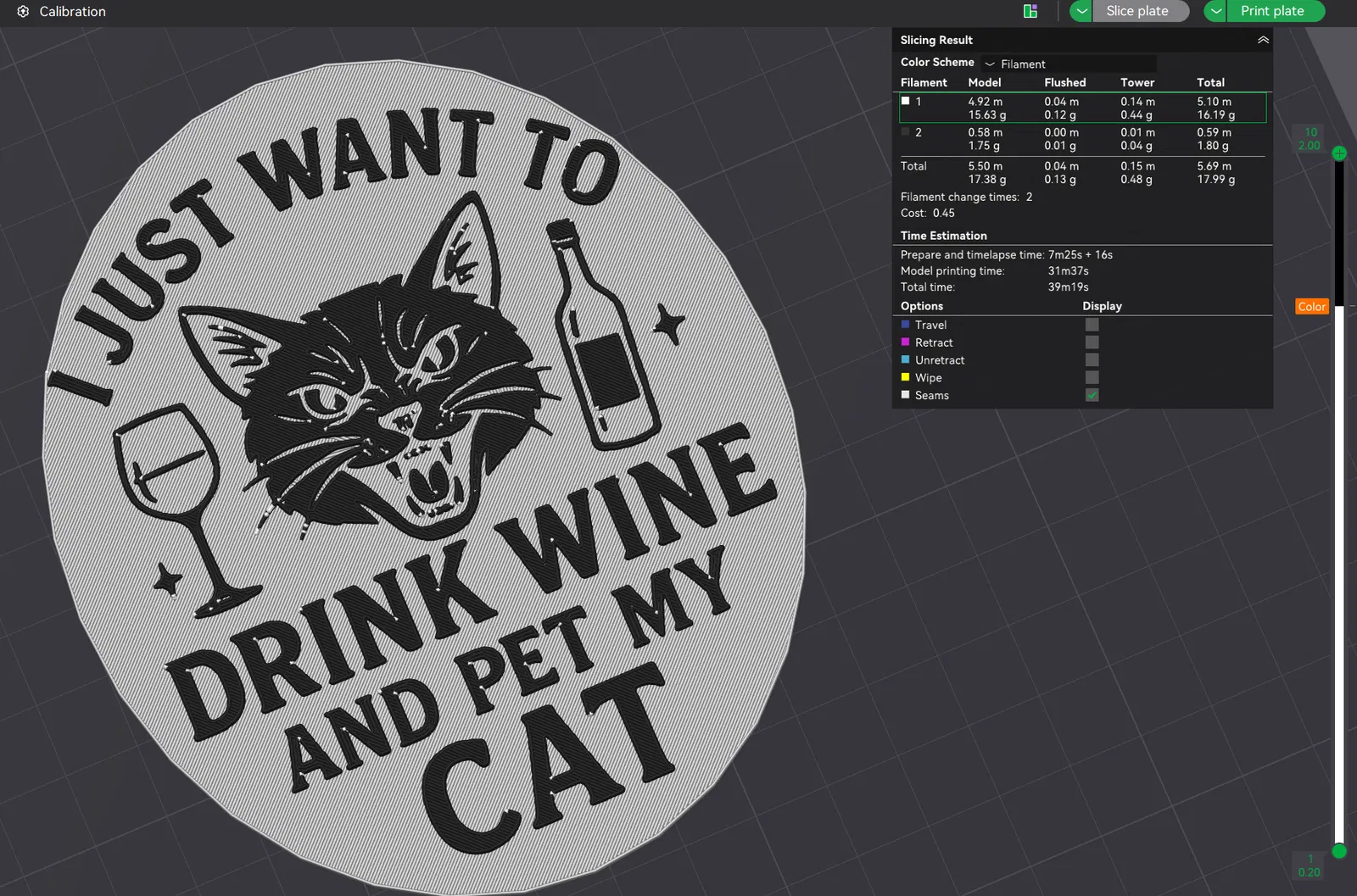Click the Cost 0.45 line
The width and height of the screenshot is (1357, 896).
tap(928, 213)
